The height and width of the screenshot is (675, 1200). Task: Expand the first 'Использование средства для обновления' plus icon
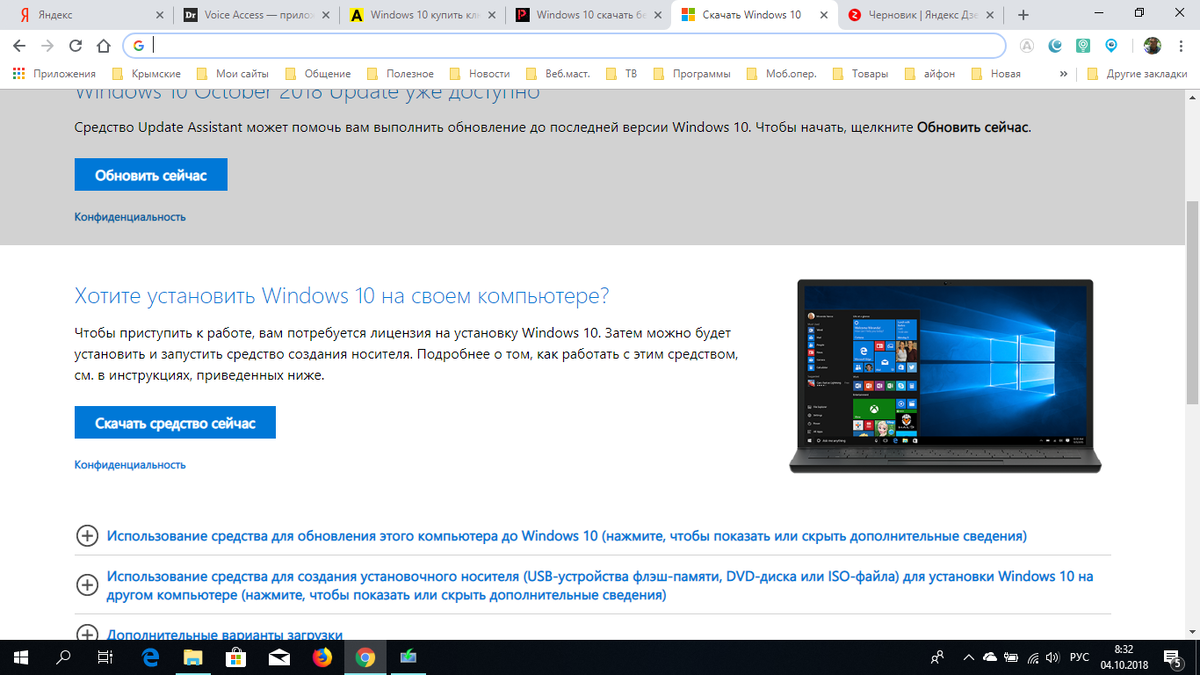point(87,536)
